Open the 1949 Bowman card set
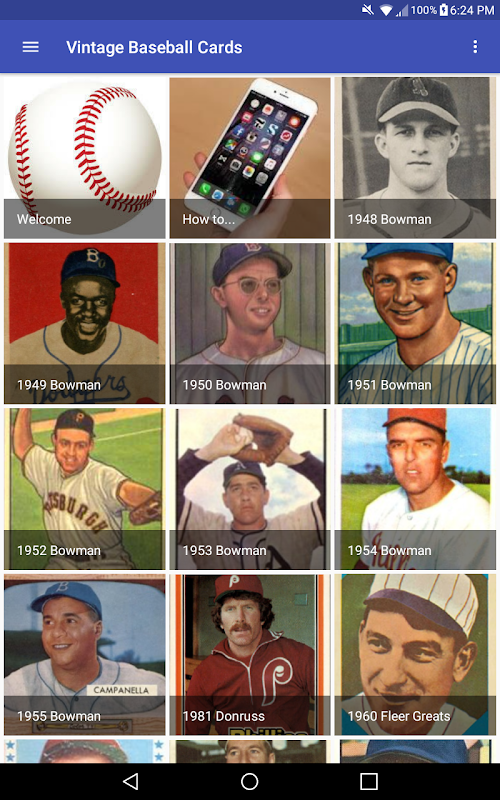This screenshot has width=500, height=800. [x=85, y=323]
